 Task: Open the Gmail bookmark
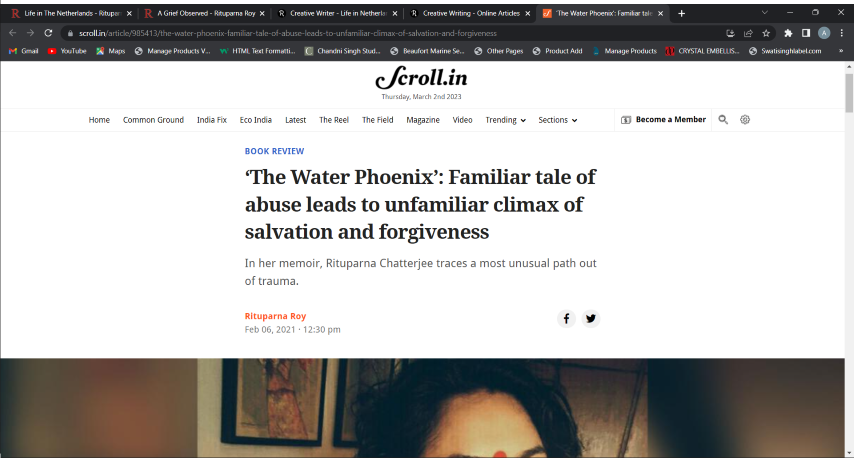pyautogui.click(x=23, y=51)
